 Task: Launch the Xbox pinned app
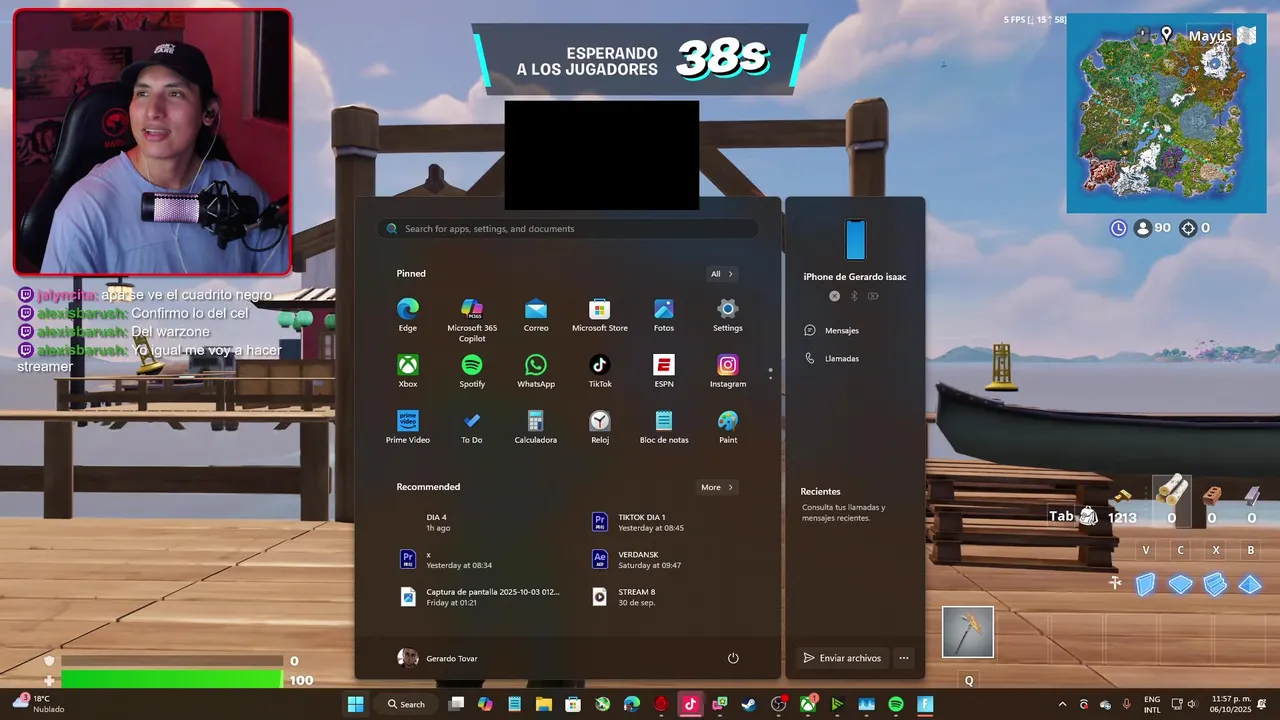408,370
